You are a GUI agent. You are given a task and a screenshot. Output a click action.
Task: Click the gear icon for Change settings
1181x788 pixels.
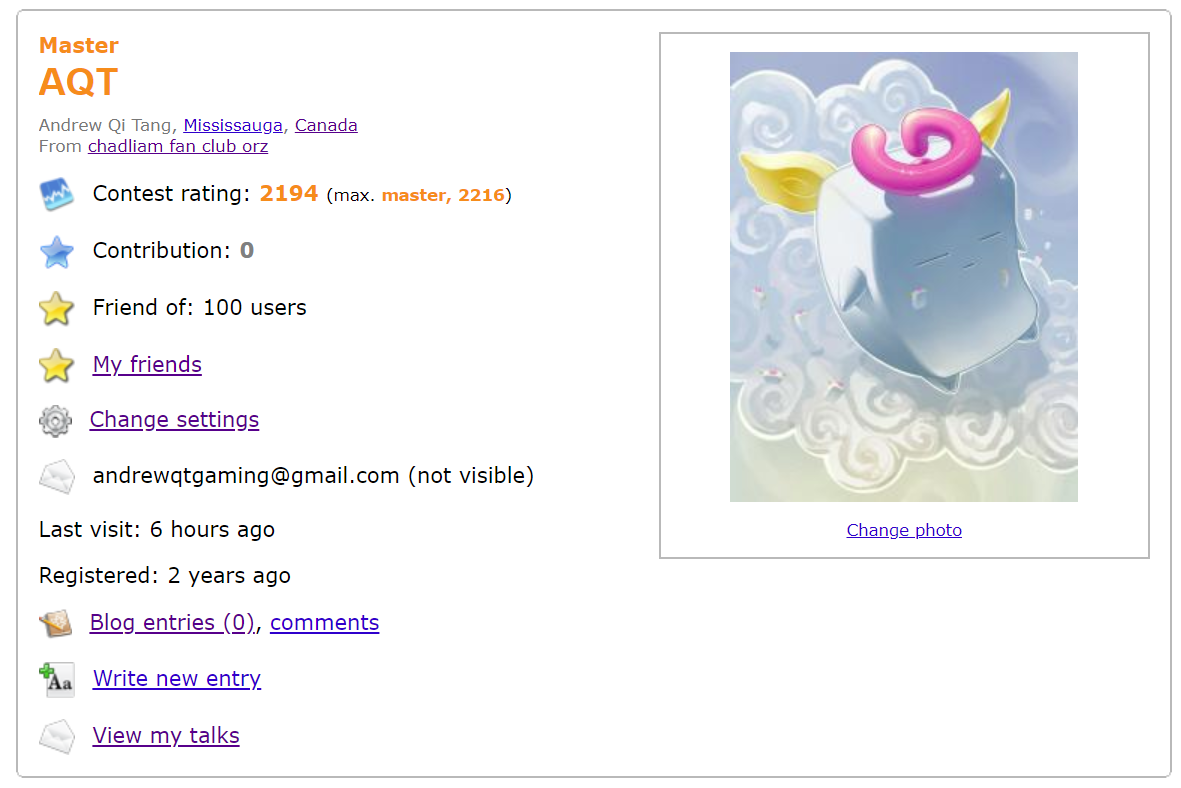tap(56, 421)
